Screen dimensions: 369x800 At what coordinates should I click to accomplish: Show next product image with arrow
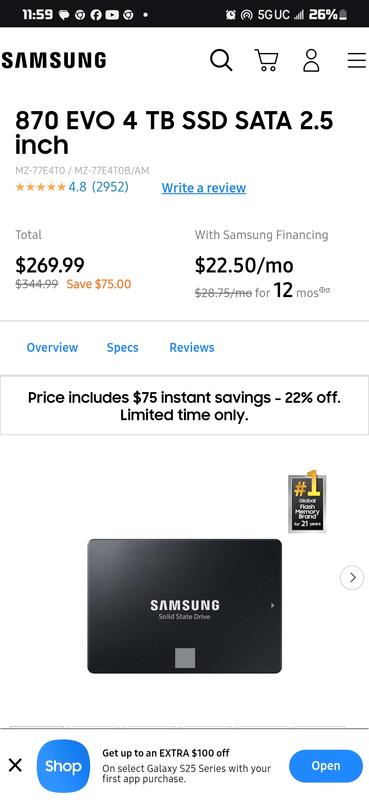[352, 578]
